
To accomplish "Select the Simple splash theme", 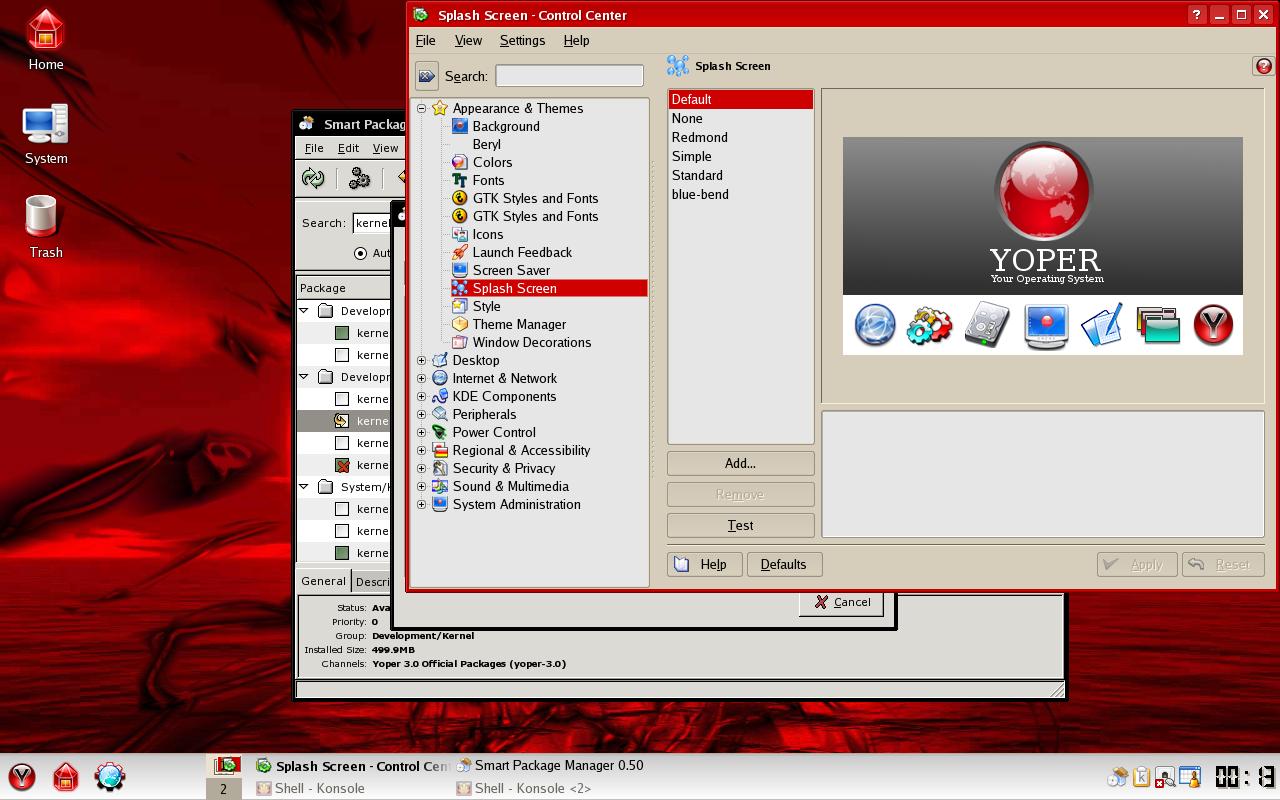I will 740,156.
